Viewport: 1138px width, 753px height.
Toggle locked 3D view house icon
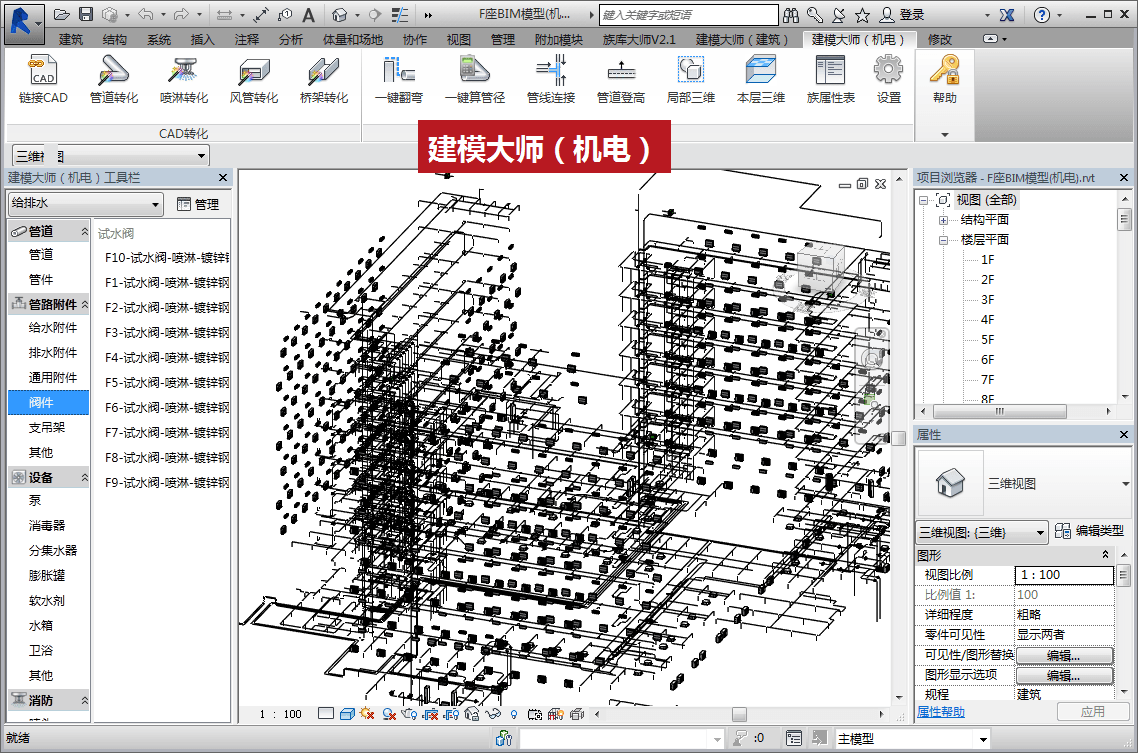point(472,714)
